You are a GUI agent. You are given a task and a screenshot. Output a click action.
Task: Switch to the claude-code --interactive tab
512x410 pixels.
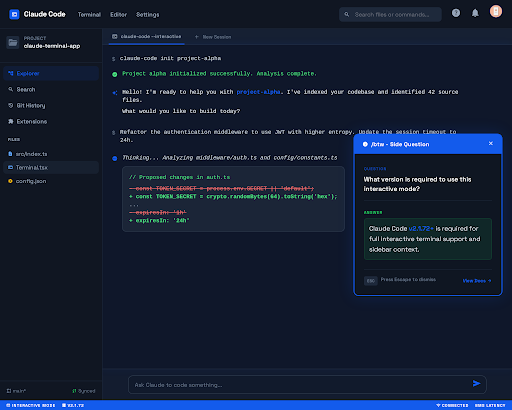coord(147,36)
